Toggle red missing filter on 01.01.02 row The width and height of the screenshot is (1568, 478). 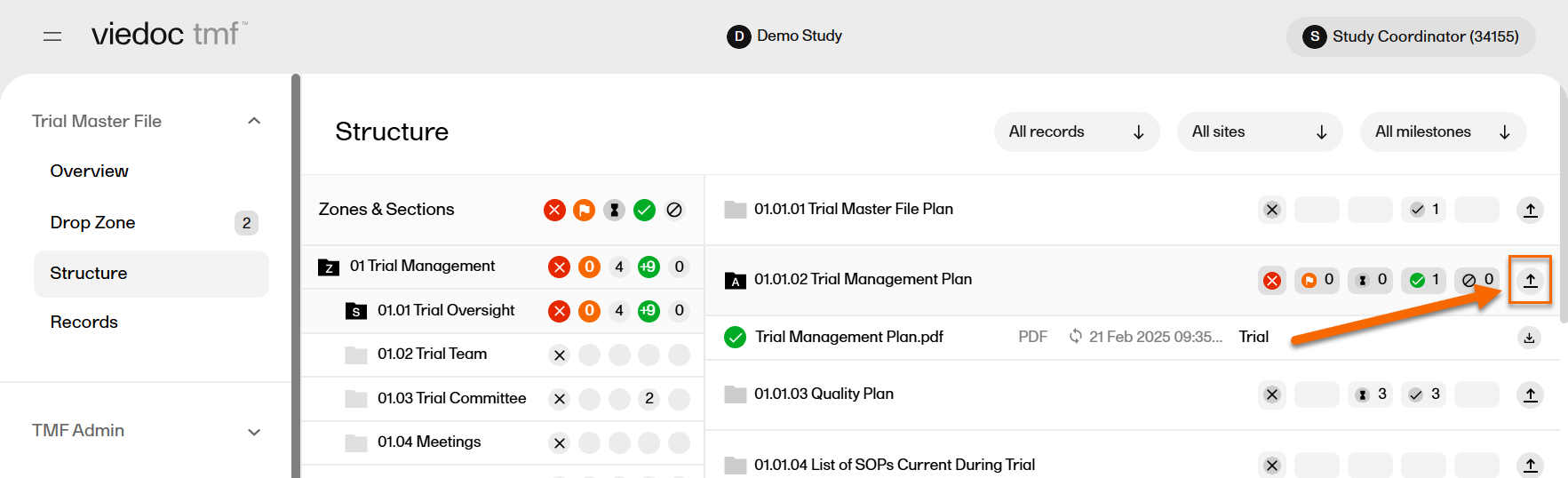pos(1272,281)
